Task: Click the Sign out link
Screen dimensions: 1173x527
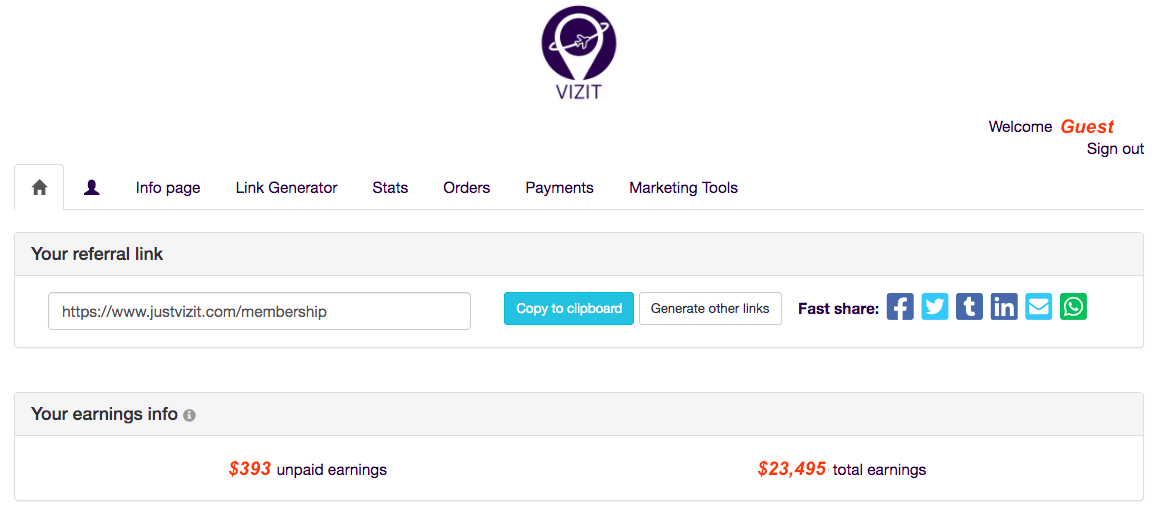Action: [1115, 149]
